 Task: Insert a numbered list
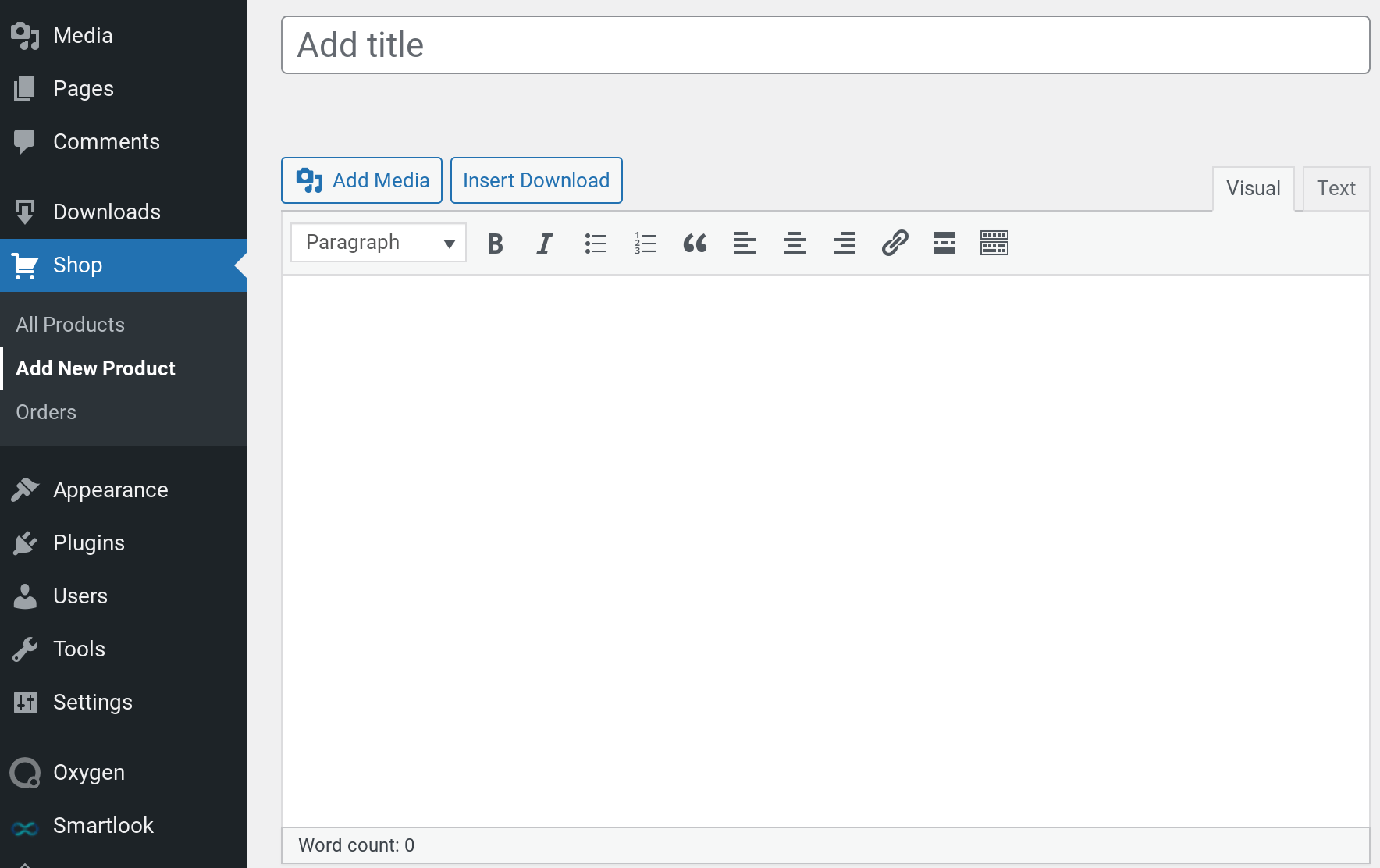[x=645, y=244]
